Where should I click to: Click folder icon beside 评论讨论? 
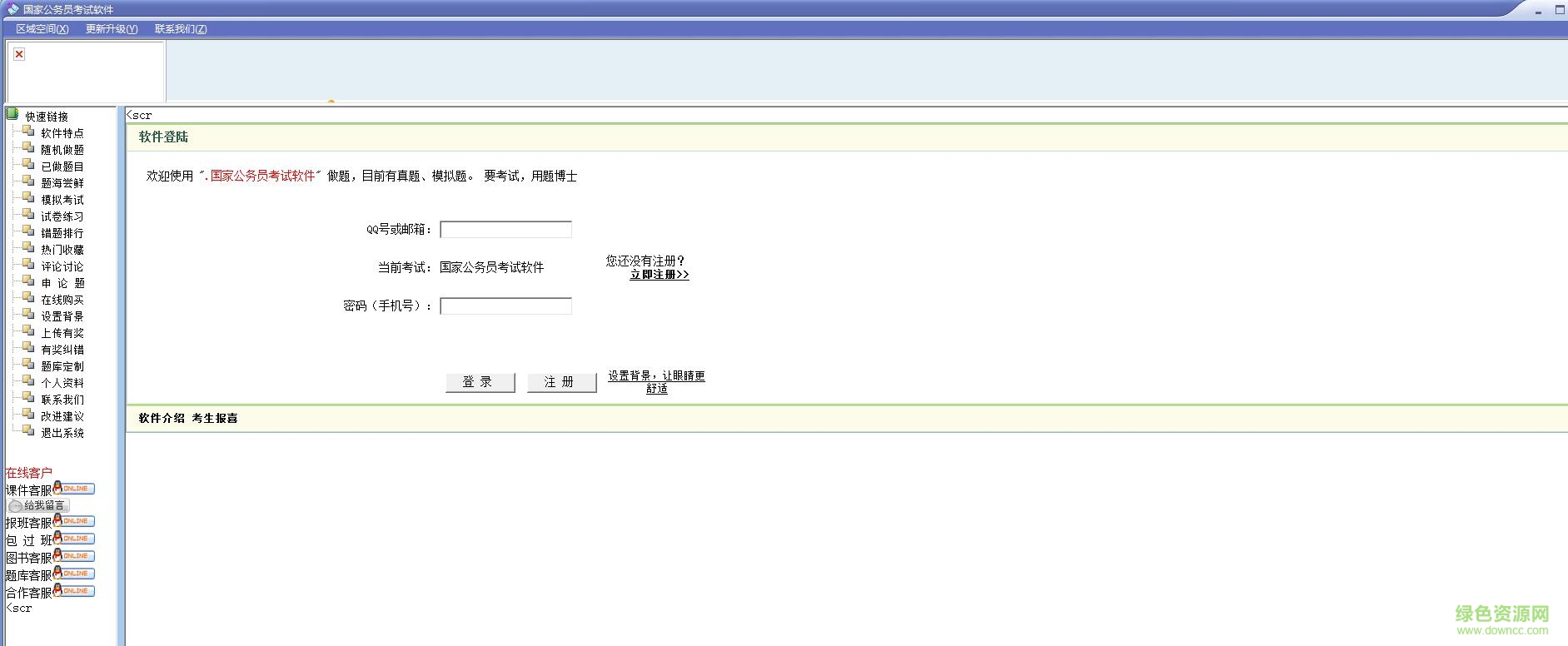tap(29, 265)
